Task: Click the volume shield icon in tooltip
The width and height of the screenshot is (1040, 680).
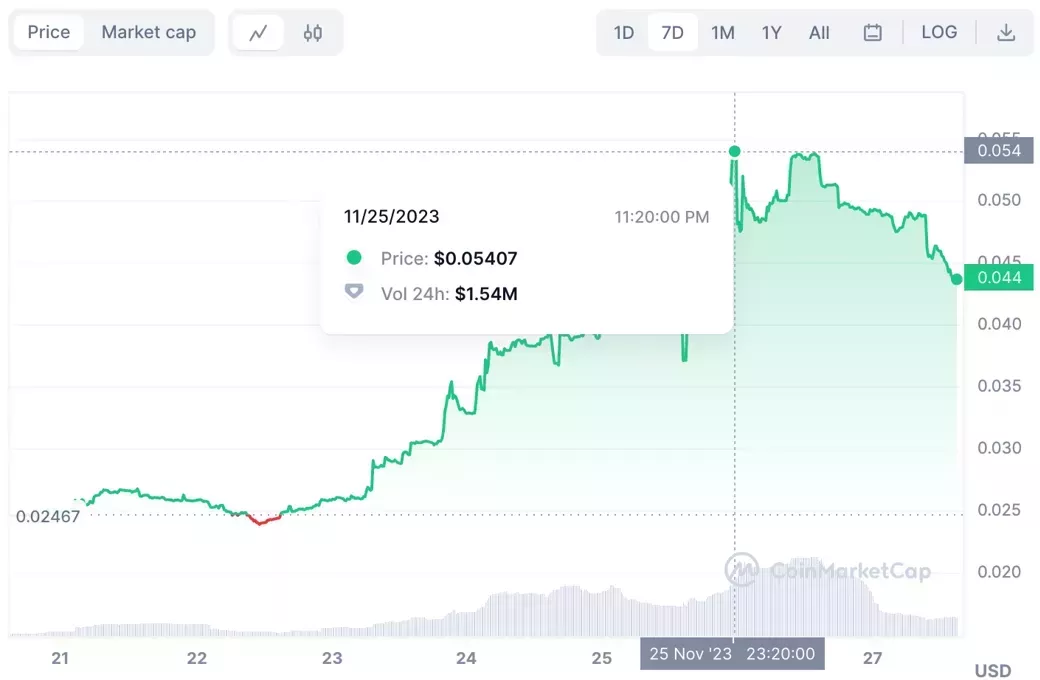Action: 353,292
